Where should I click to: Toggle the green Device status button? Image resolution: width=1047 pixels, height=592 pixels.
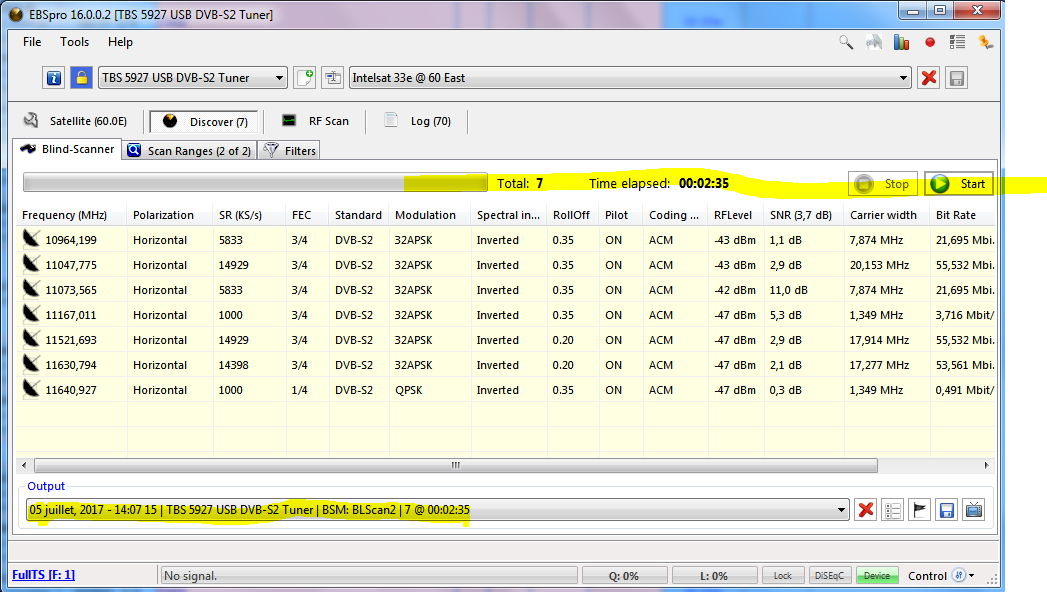click(x=876, y=576)
